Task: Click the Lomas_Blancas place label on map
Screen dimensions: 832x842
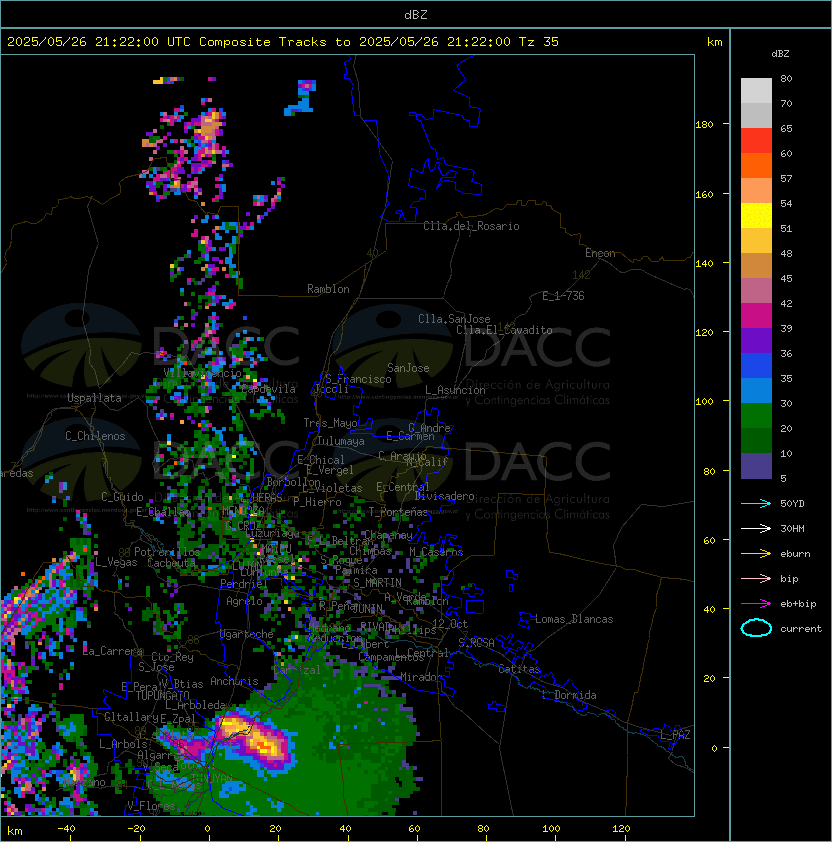Action: tap(574, 619)
